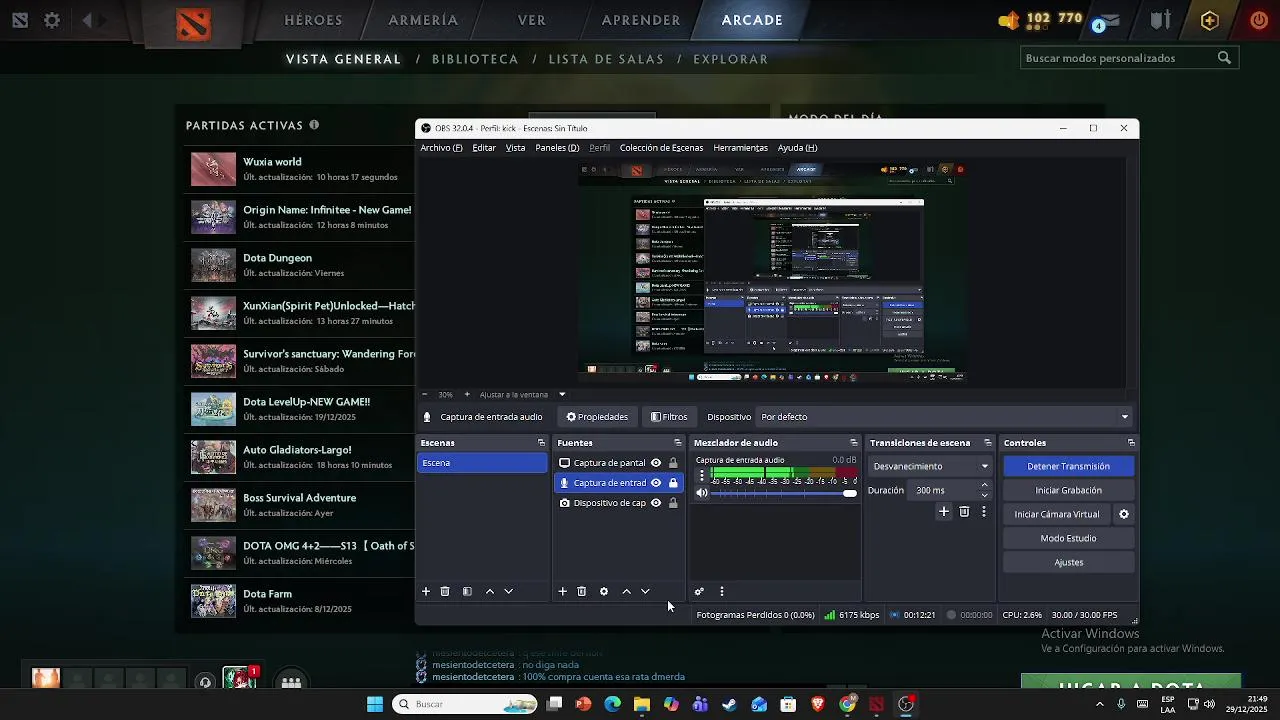Undock Escenas panel with its header icon
The height and width of the screenshot is (720, 1280).
(541, 443)
